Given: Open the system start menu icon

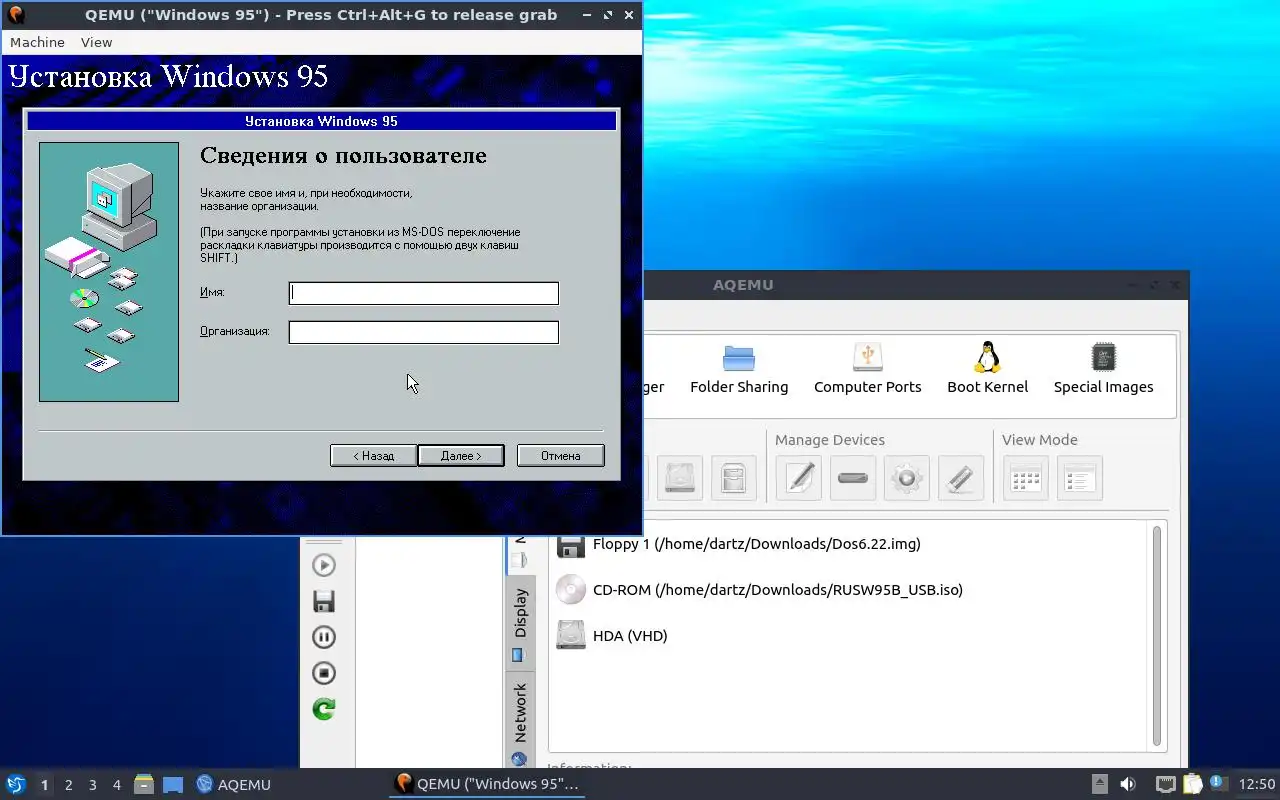Looking at the screenshot, I should tap(15, 784).
